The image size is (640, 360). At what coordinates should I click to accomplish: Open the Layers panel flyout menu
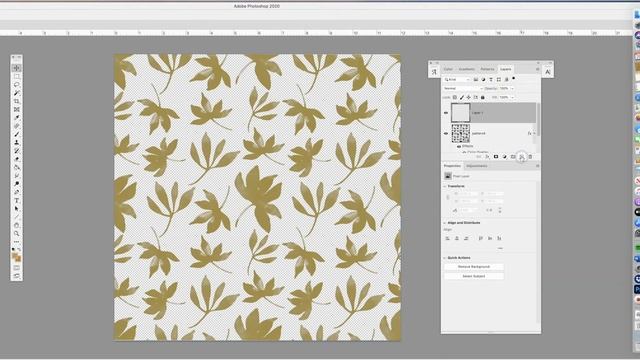[538, 69]
